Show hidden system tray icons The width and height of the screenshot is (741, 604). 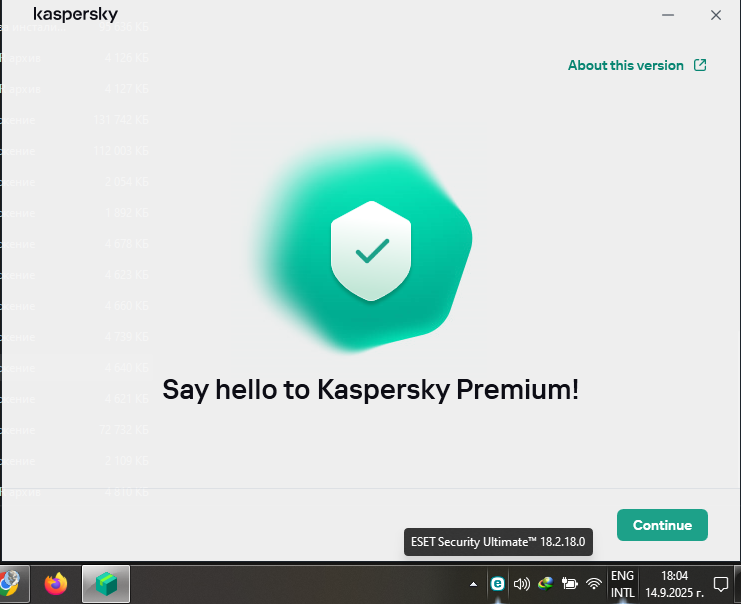click(x=473, y=584)
